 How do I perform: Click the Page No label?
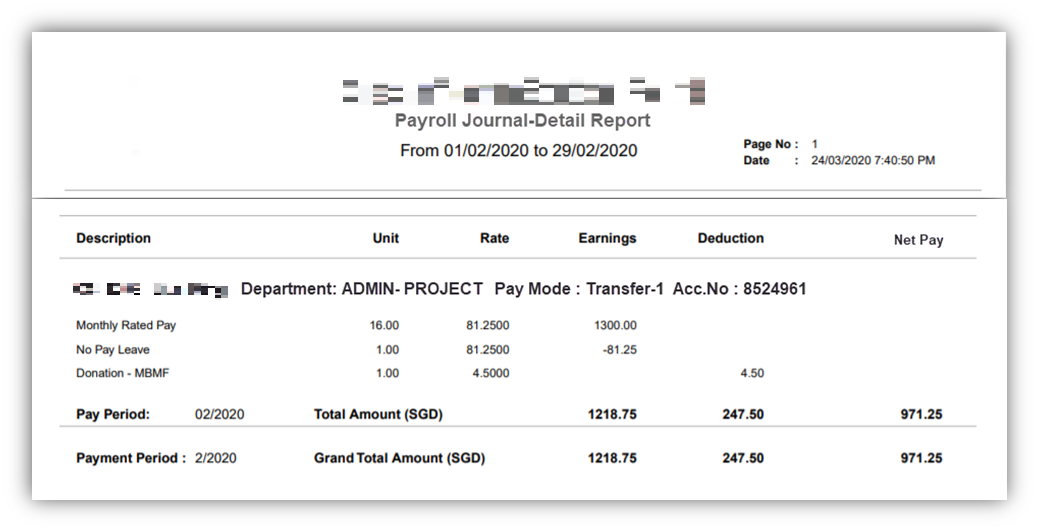[770, 145]
